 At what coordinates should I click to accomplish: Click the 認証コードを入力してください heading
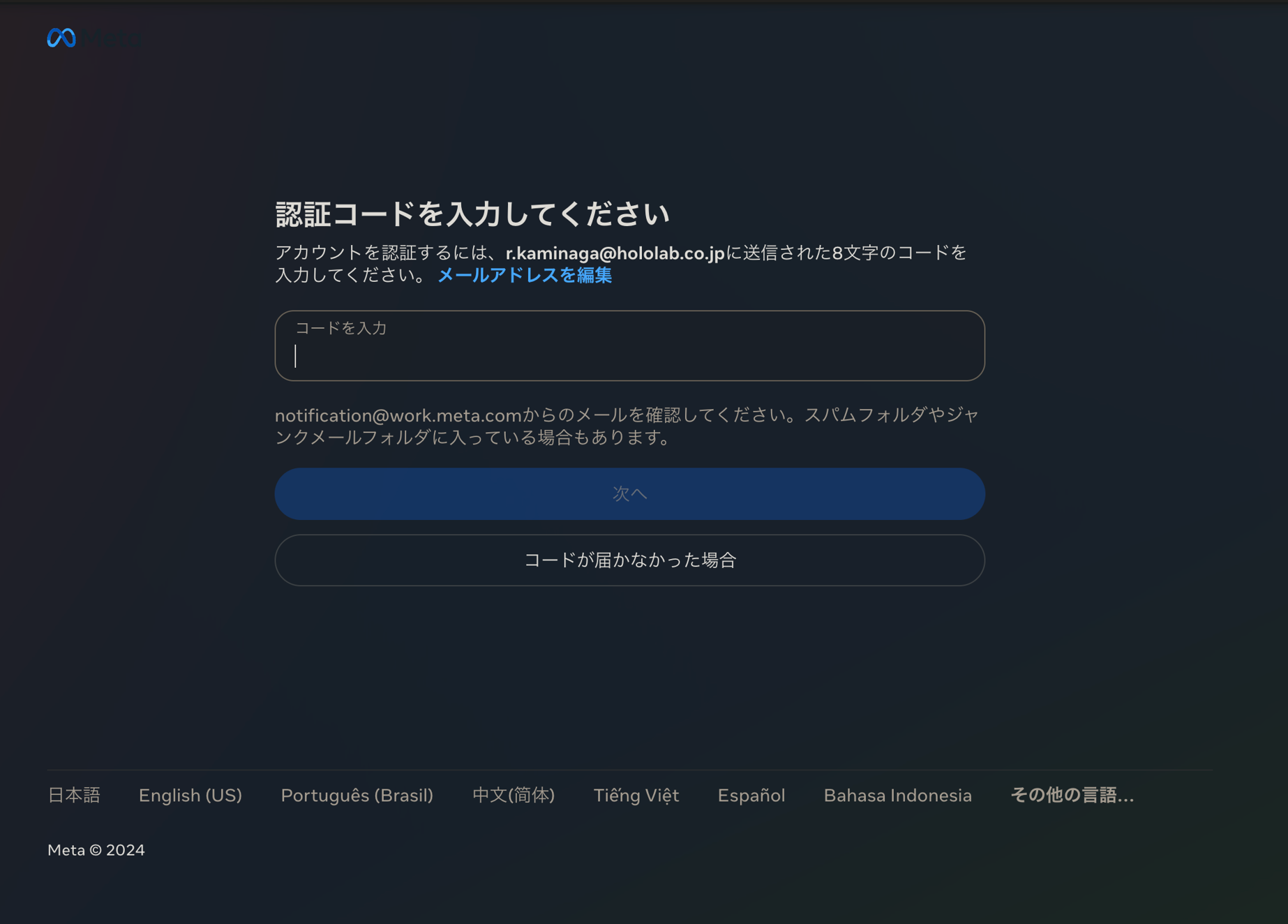(472, 214)
